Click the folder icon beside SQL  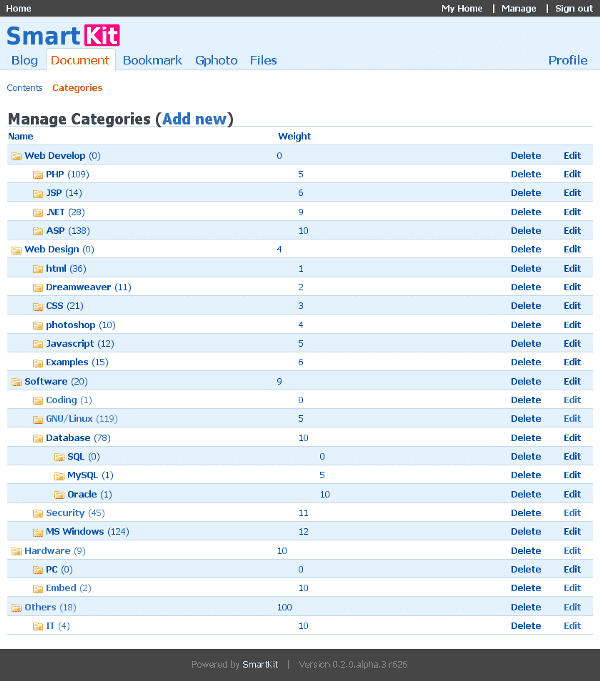coord(59,457)
